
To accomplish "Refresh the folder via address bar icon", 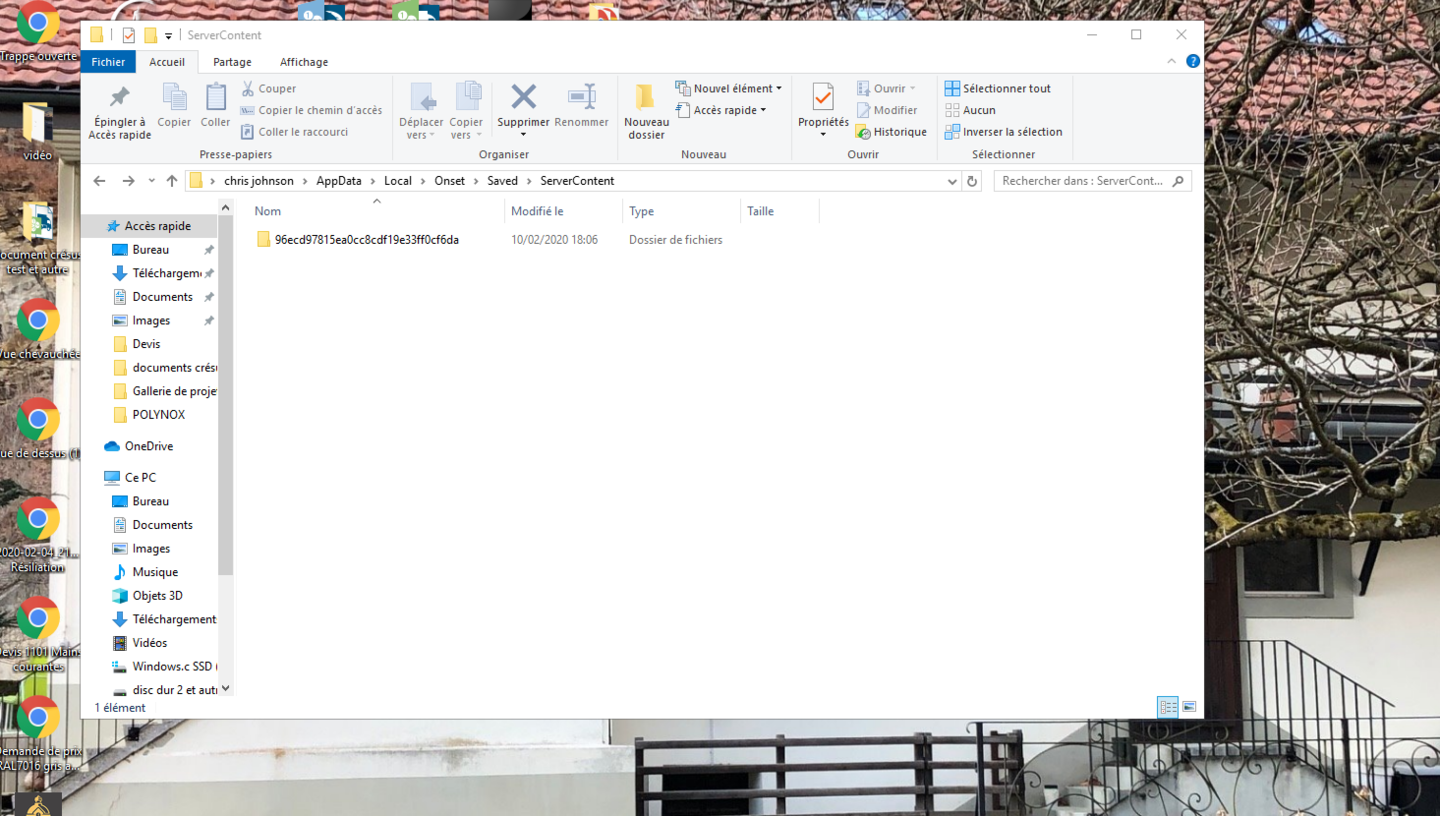I will tap(971, 181).
